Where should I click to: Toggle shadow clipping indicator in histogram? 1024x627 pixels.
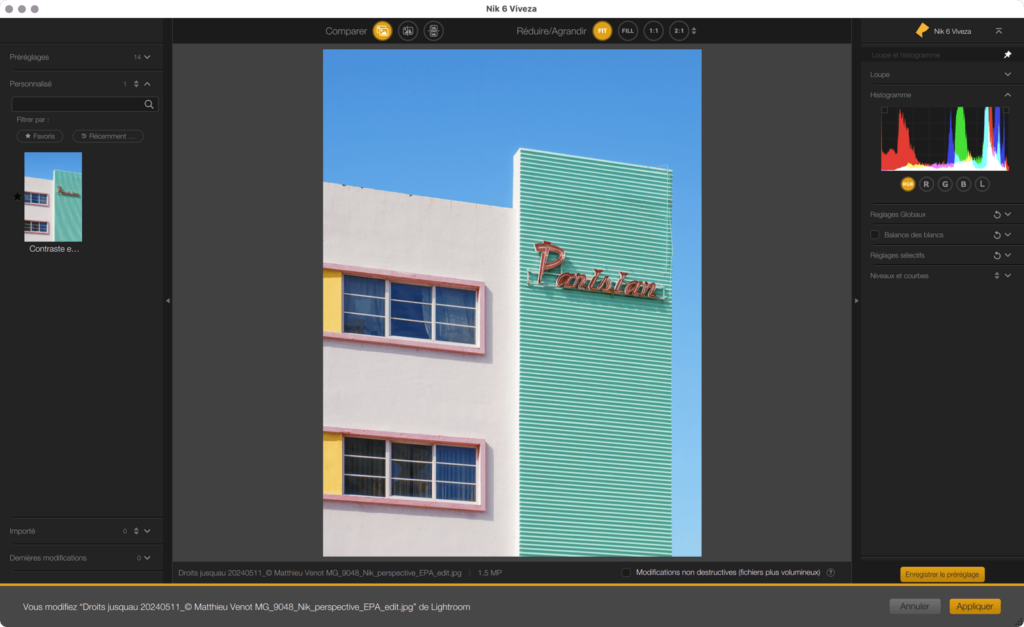[884, 110]
